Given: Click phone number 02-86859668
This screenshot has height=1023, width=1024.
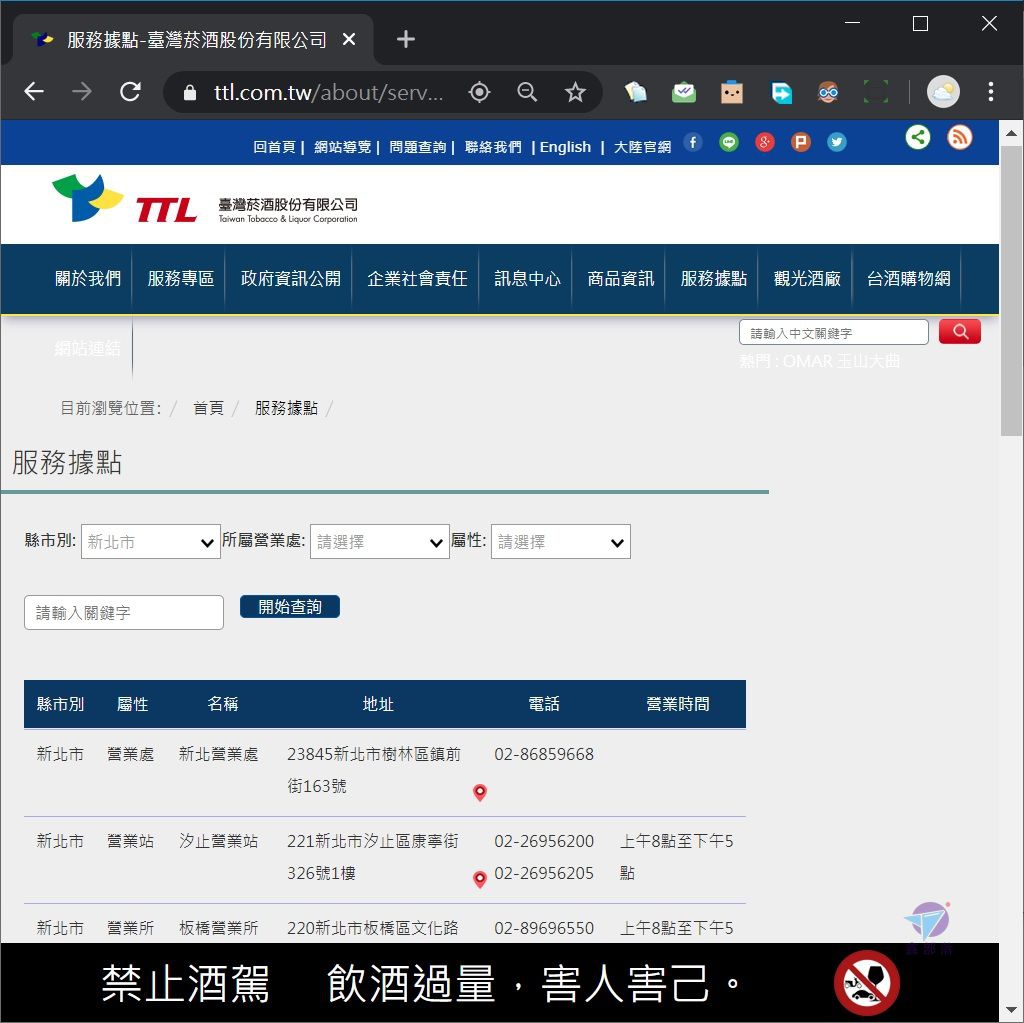Looking at the screenshot, I should click(x=544, y=755).
